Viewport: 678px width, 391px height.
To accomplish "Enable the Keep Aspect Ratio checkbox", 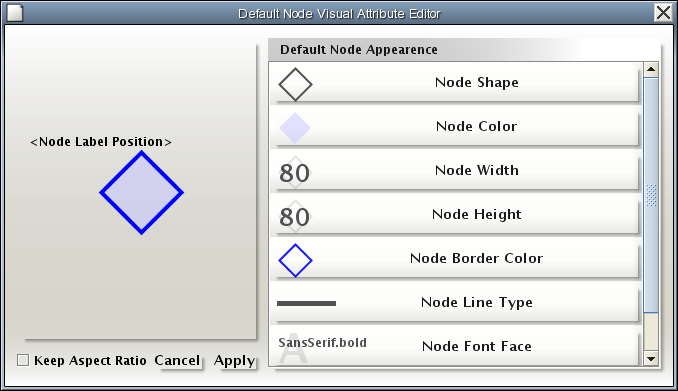I will pyautogui.click(x=23, y=360).
